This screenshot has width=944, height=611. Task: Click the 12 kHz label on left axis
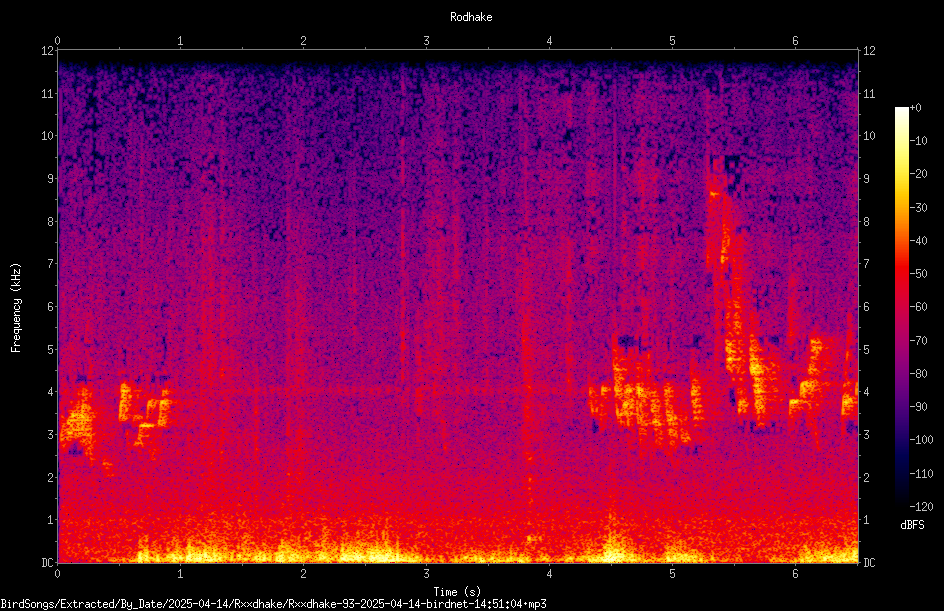pyautogui.click(x=48, y=51)
